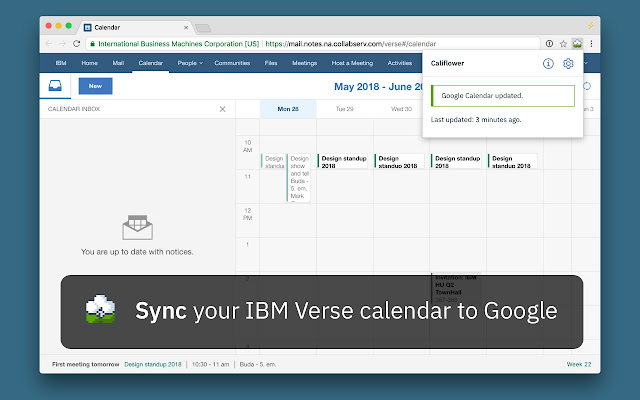
Task: Click the 10:30 - 11 am meeting time
Action: (x=211, y=364)
